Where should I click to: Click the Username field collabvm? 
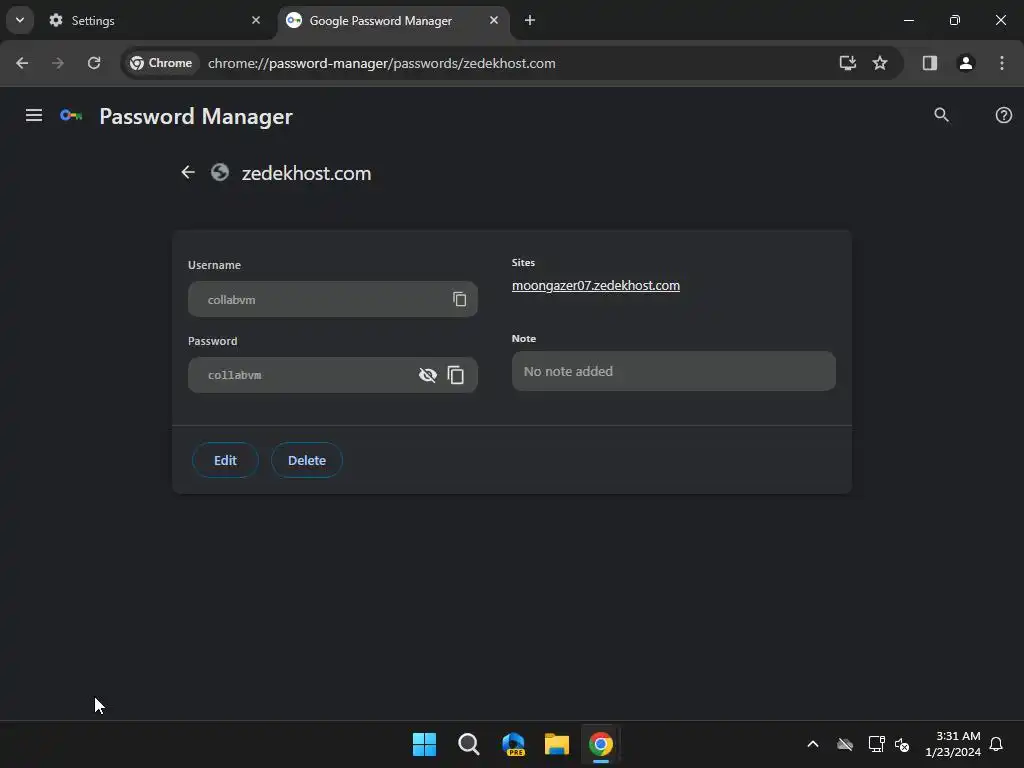click(332, 299)
